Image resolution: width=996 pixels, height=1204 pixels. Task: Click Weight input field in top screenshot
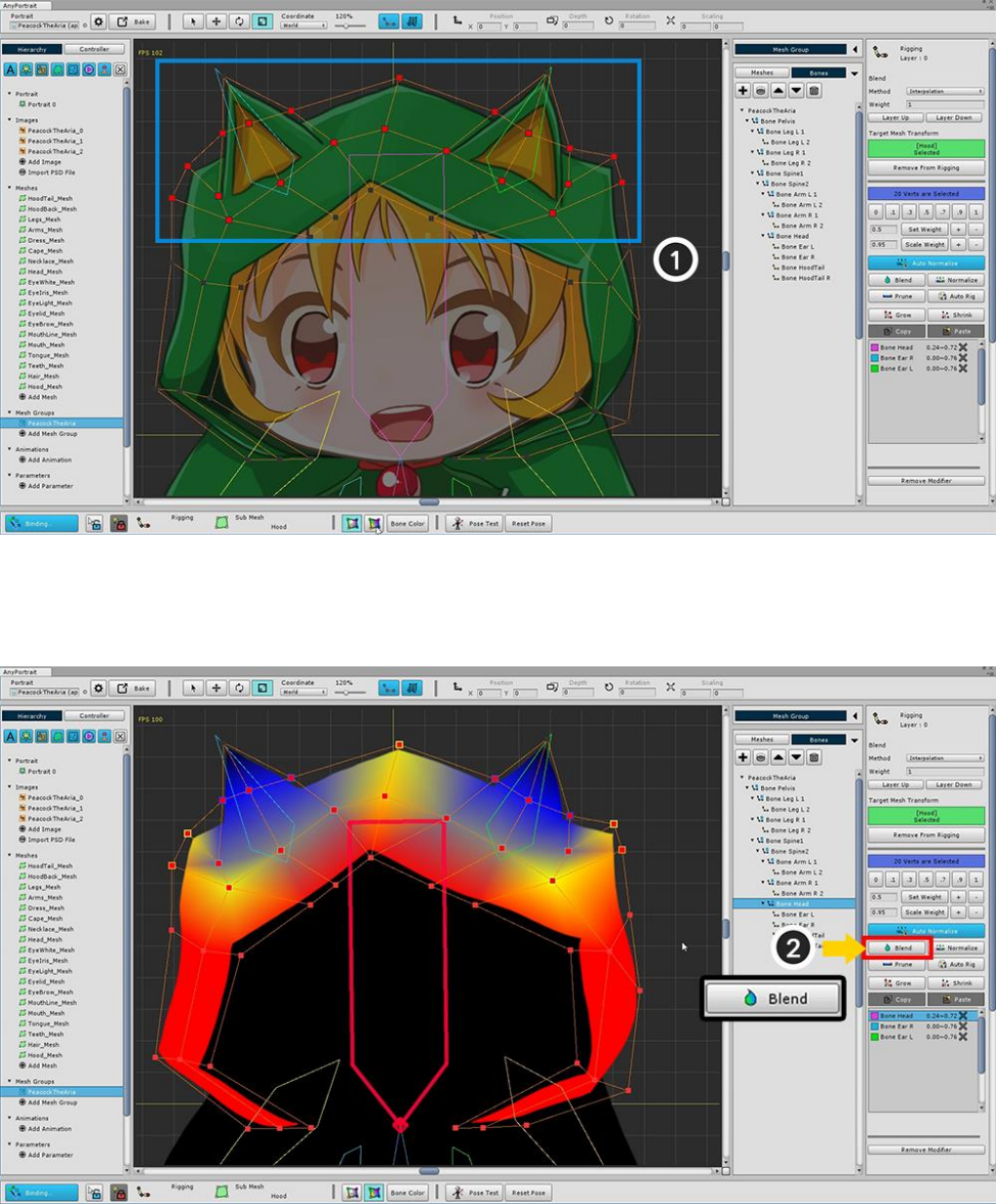pos(945,104)
